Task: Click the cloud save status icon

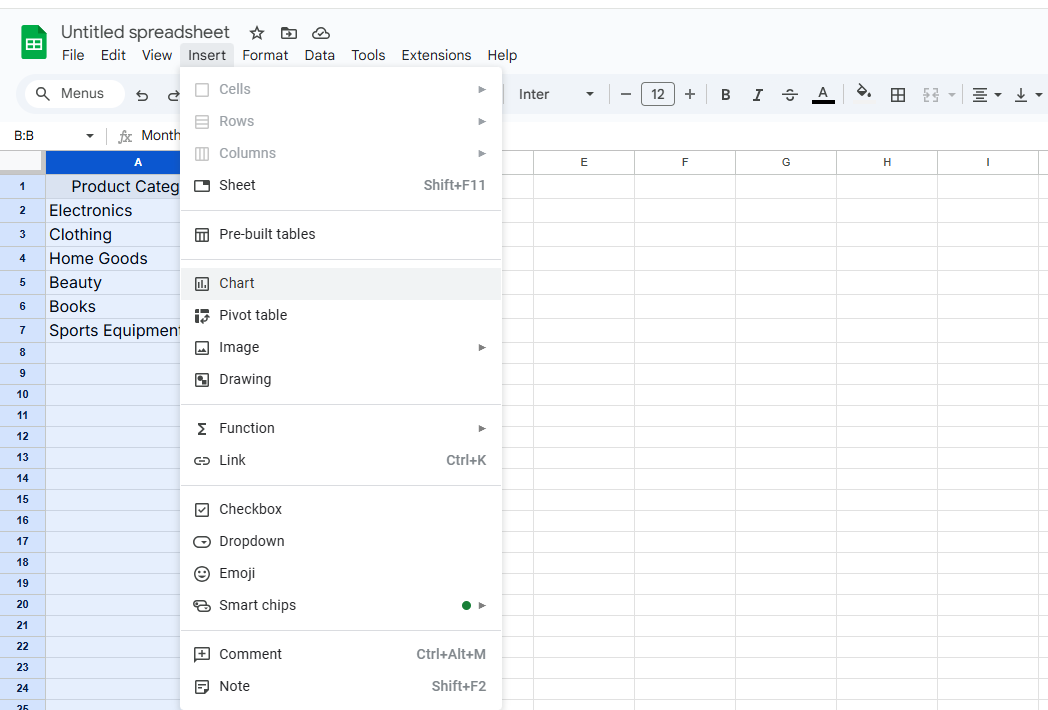Action: click(x=321, y=33)
